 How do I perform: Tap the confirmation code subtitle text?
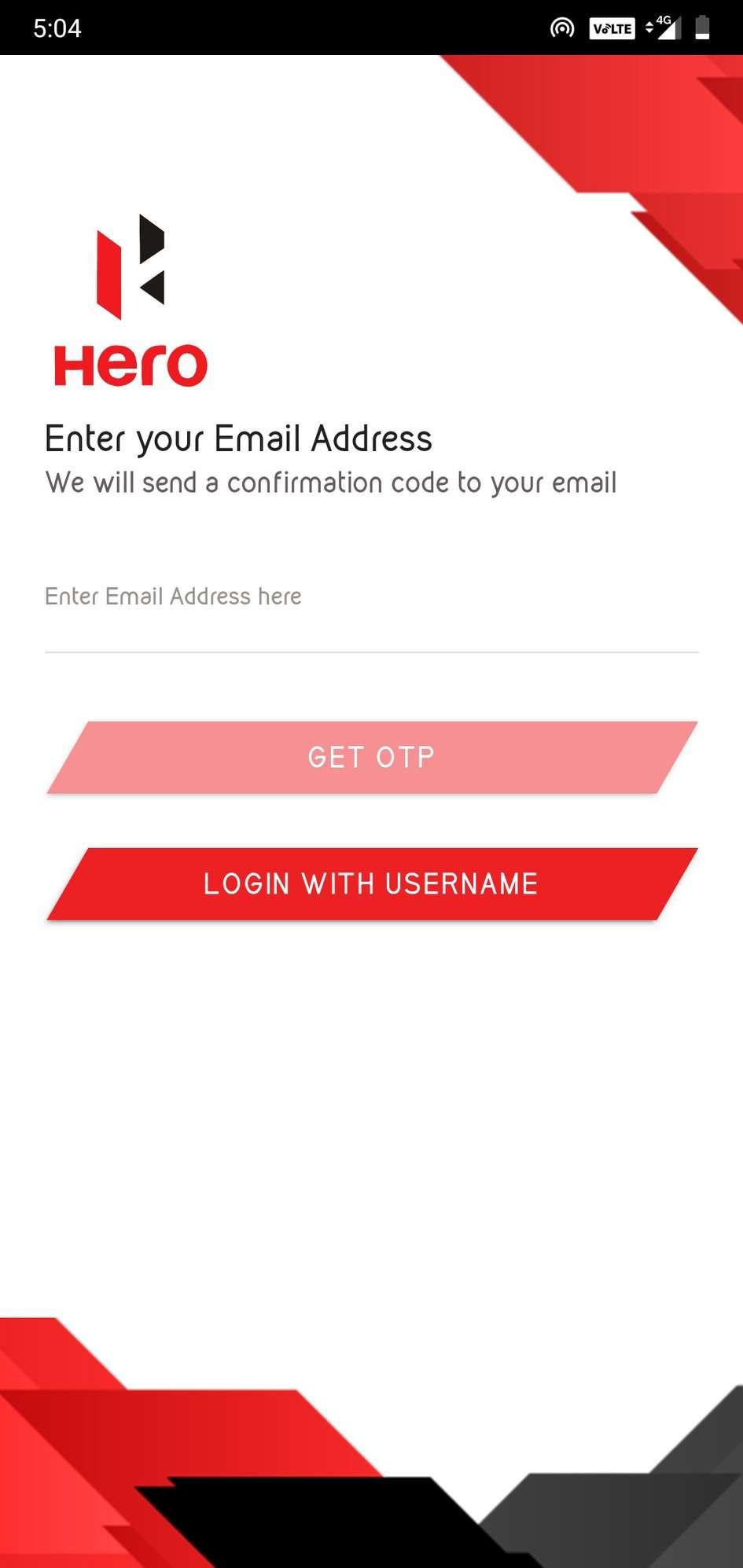tap(330, 483)
